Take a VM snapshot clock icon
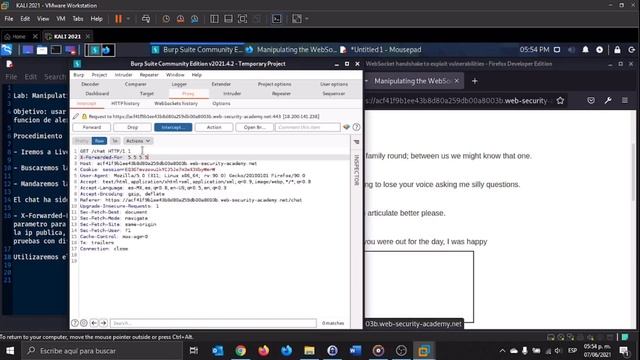The height and width of the screenshot is (360, 640). pyautogui.click(x=166, y=19)
